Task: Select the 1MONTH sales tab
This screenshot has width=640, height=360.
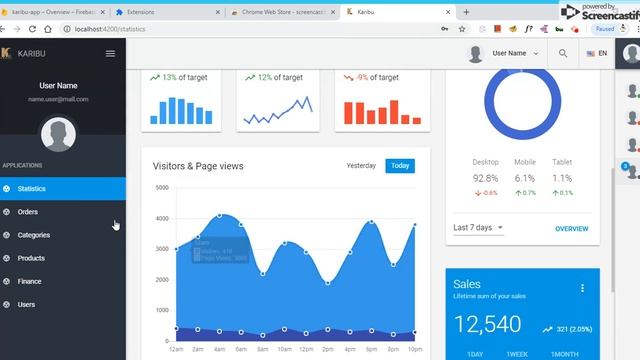Action: coord(564,354)
